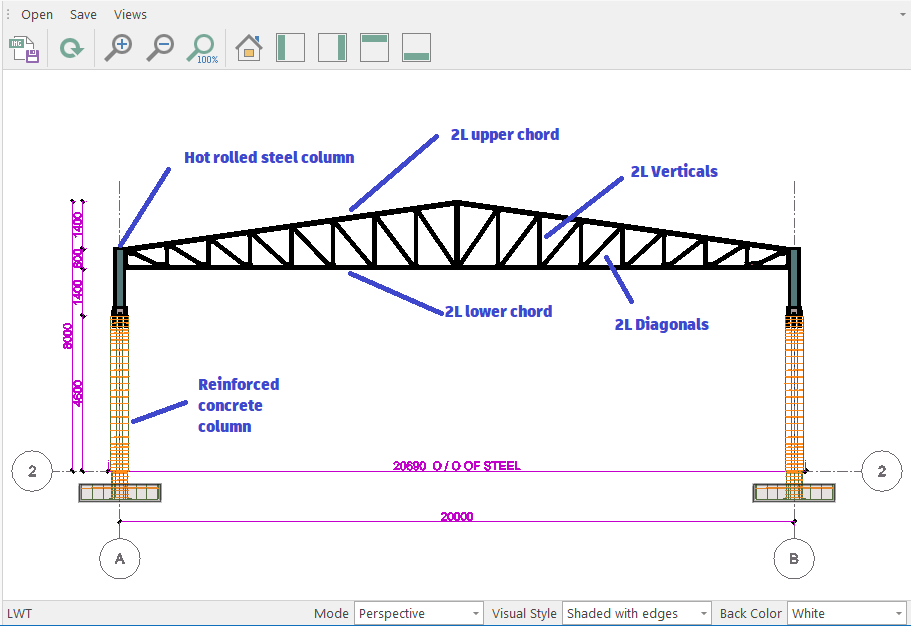Switch to the bottom view
912x627 pixels.
click(x=416, y=47)
